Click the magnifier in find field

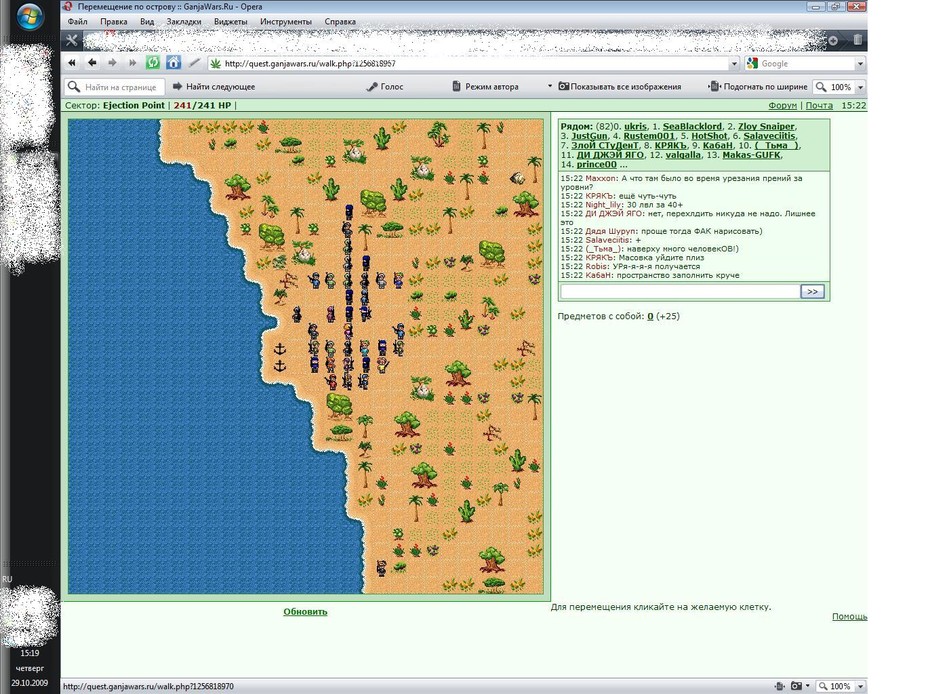click(x=74, y=87)
